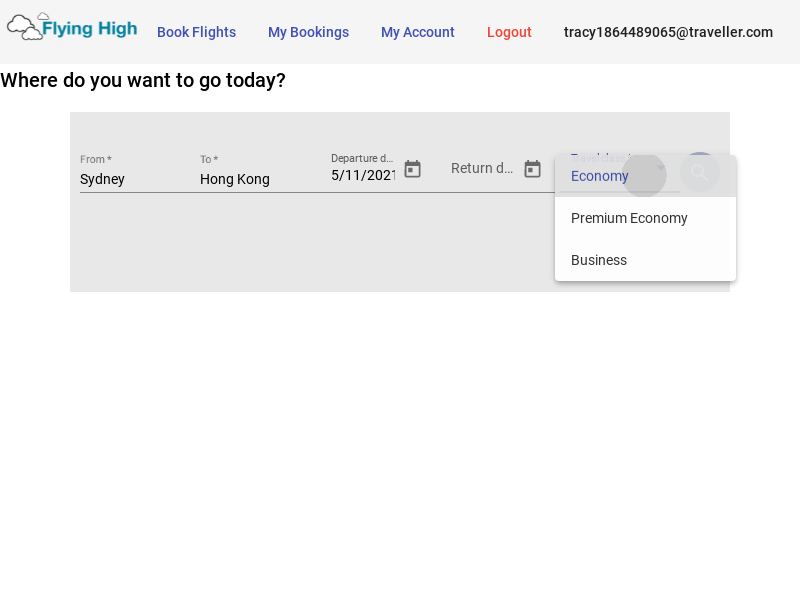Open My Account page
The width and height of the screenshot is (800, 600).
417,32
